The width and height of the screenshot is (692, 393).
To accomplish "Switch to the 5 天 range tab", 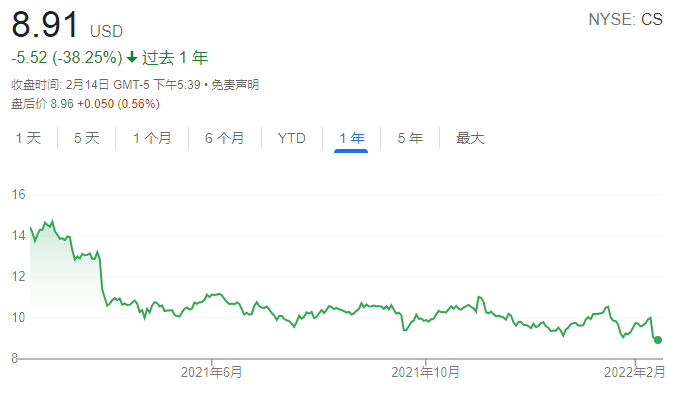I will click(86, 138).
